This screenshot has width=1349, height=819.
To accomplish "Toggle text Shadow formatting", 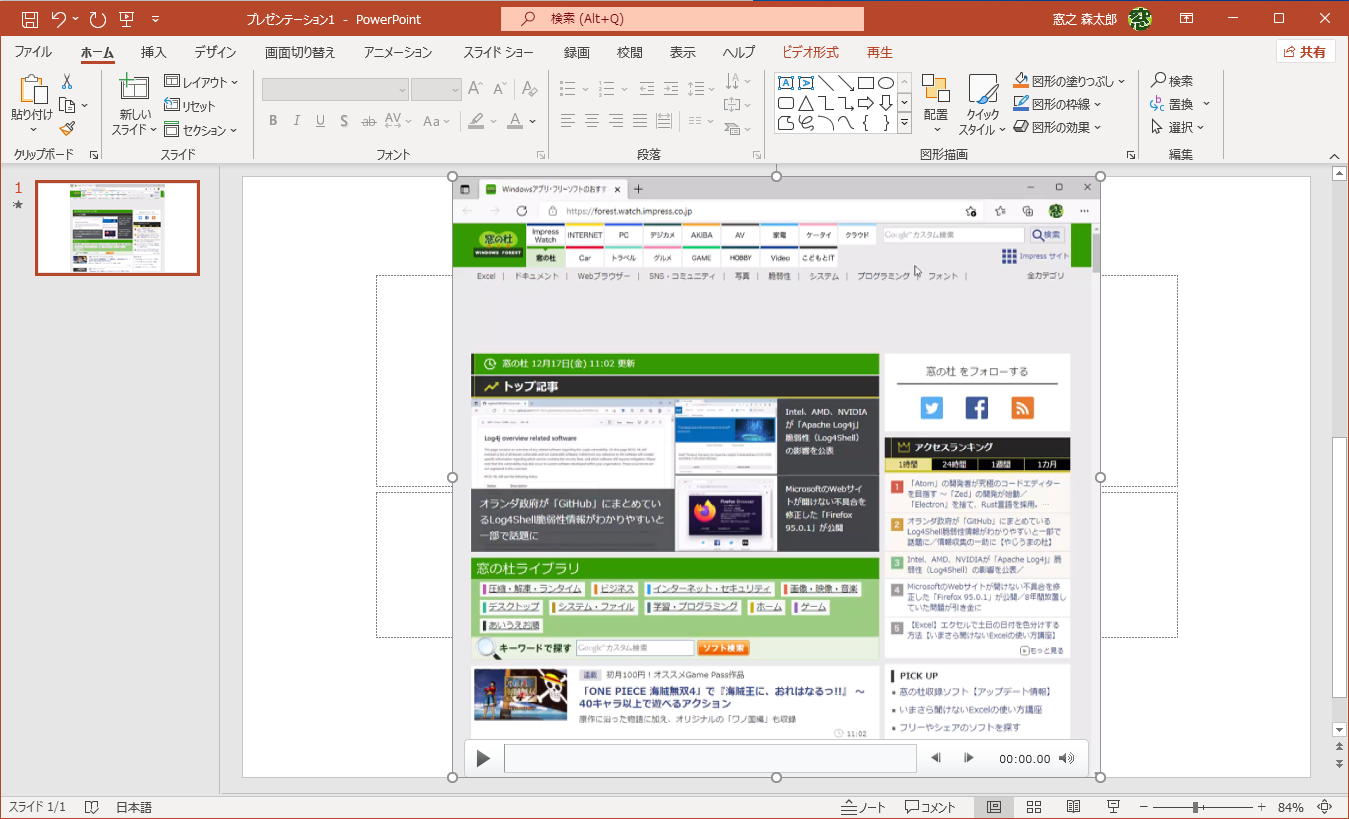I will pos(344,121).
